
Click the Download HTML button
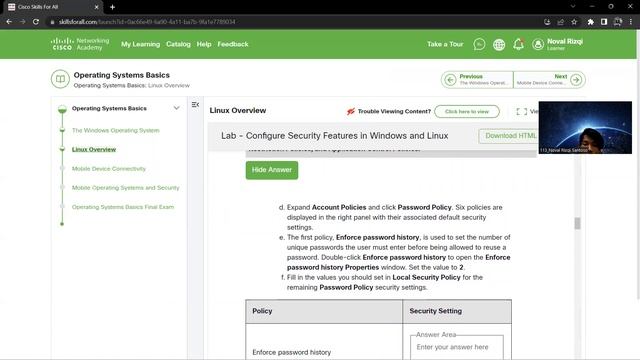[509, 136]
